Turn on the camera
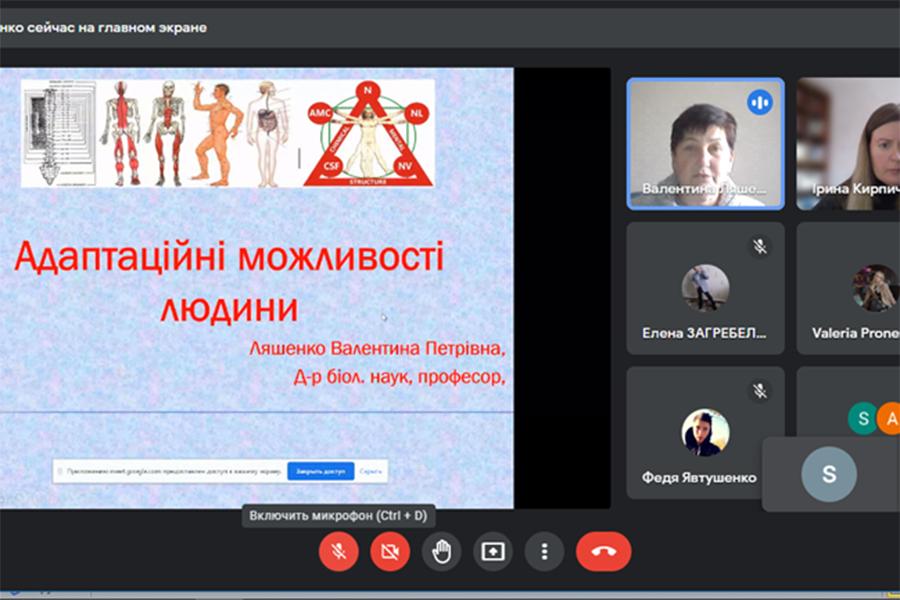 tap(390, 551)
